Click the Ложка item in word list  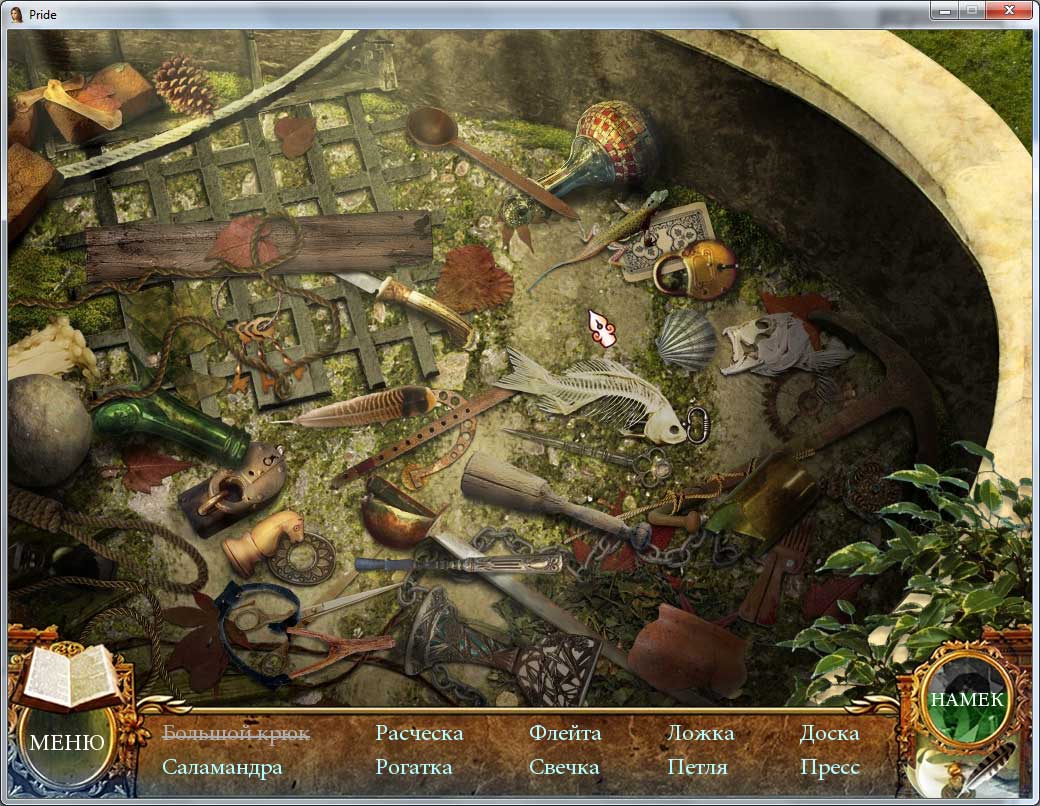700,734
